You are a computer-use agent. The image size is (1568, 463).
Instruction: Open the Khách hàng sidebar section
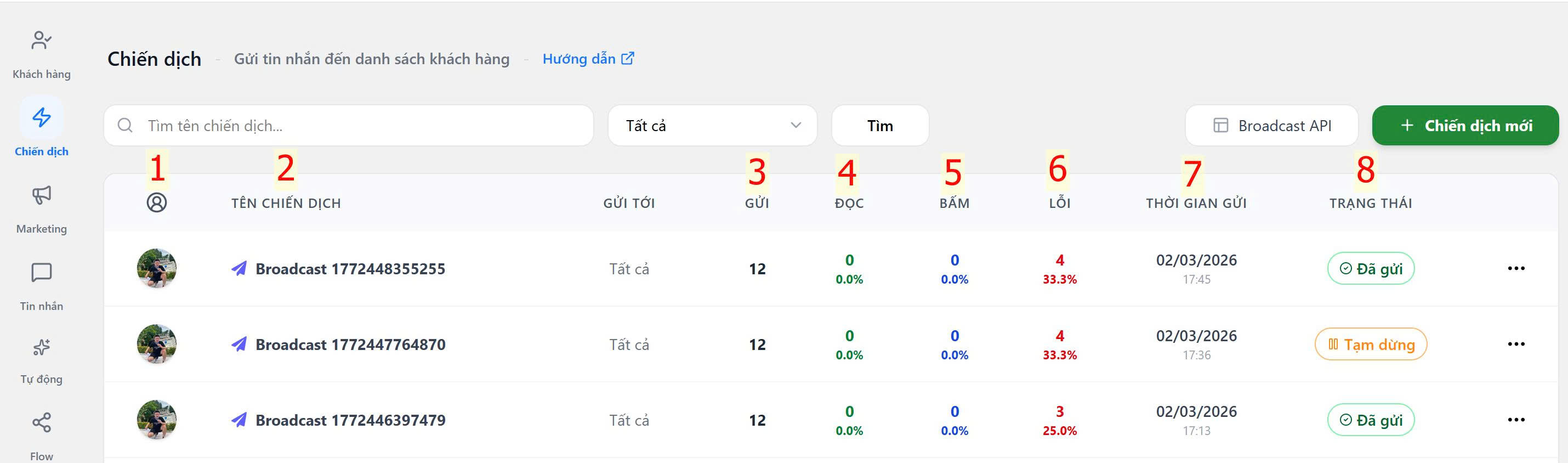[x=41, y=53]
